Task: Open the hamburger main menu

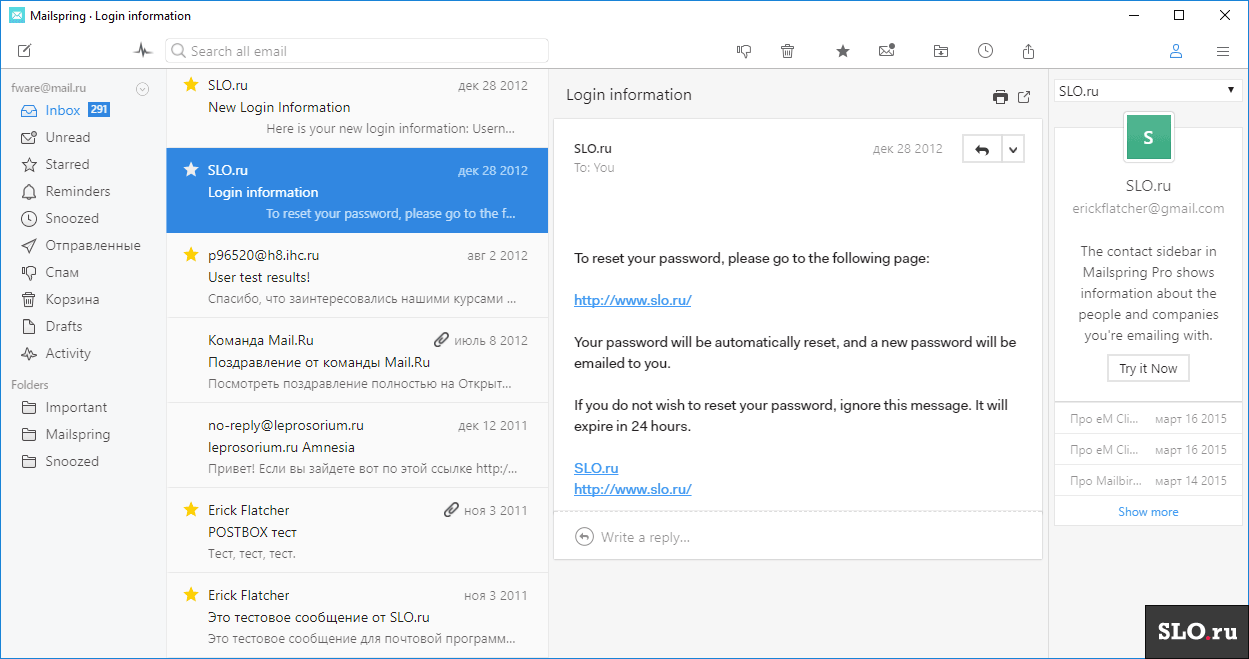Action: click(1223, 51)
